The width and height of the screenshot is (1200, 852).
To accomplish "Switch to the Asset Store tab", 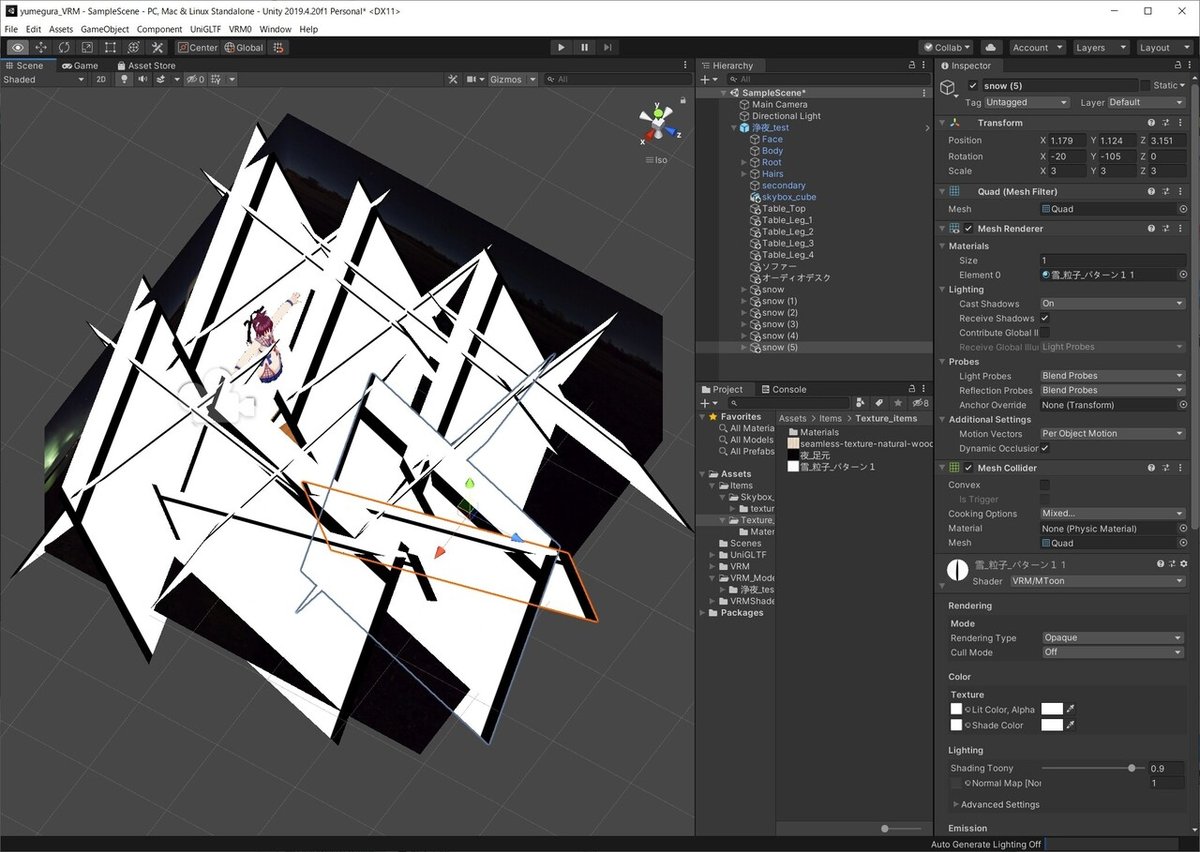I will 145,65.
